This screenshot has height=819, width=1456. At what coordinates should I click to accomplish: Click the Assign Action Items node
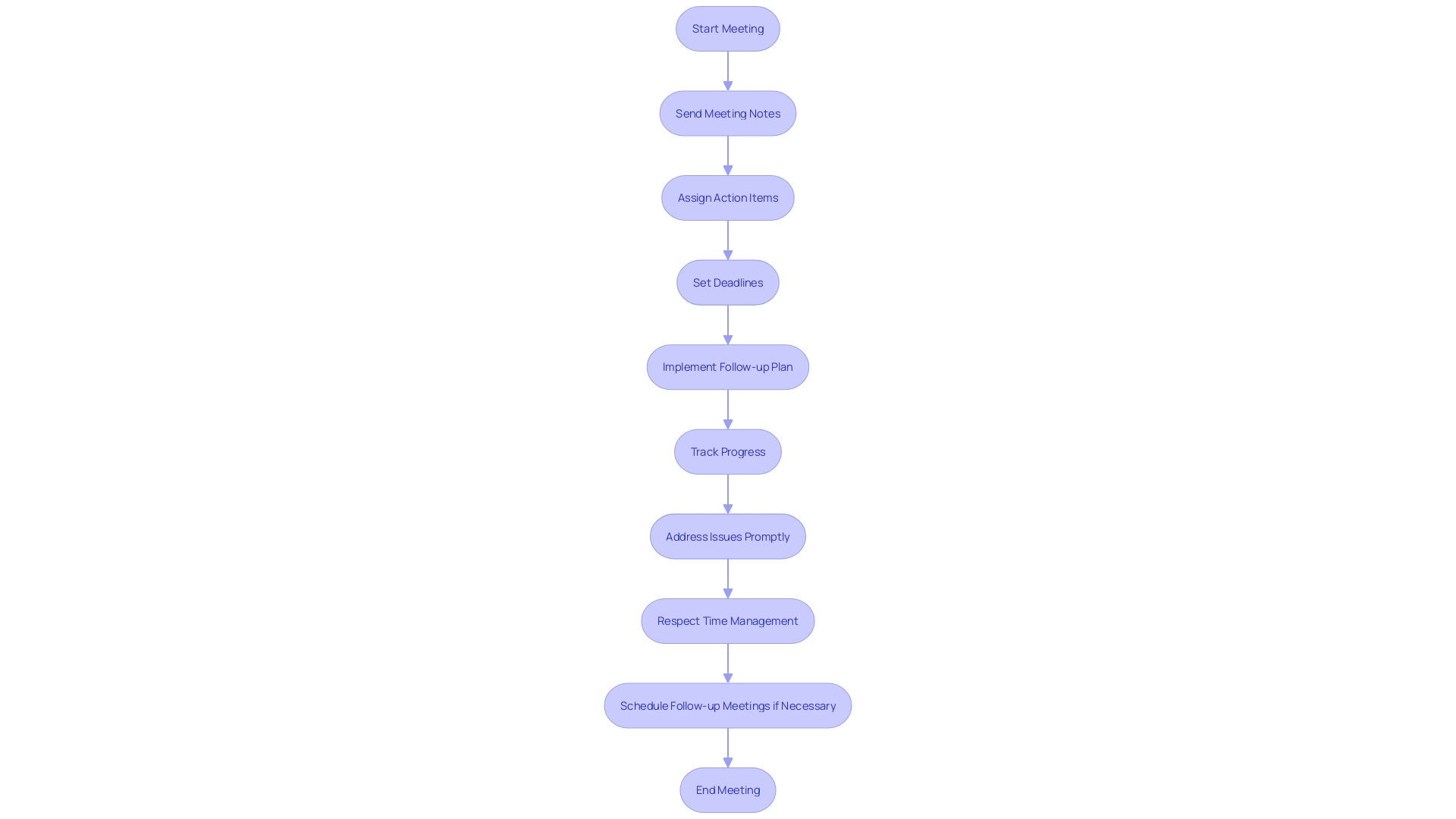coord(728,197)
